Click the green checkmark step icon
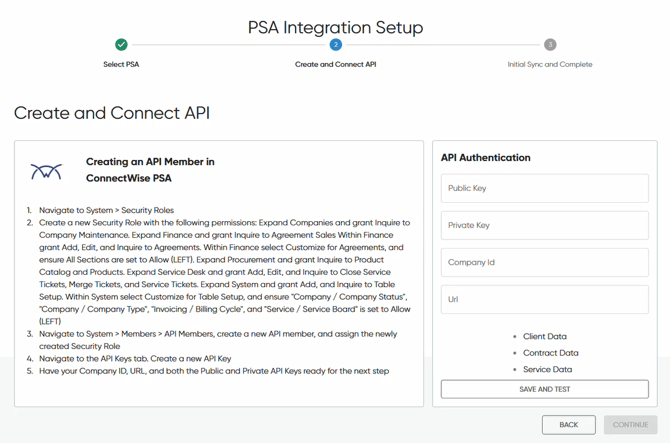Screen dimensions: 670x443 coord(121,44)
